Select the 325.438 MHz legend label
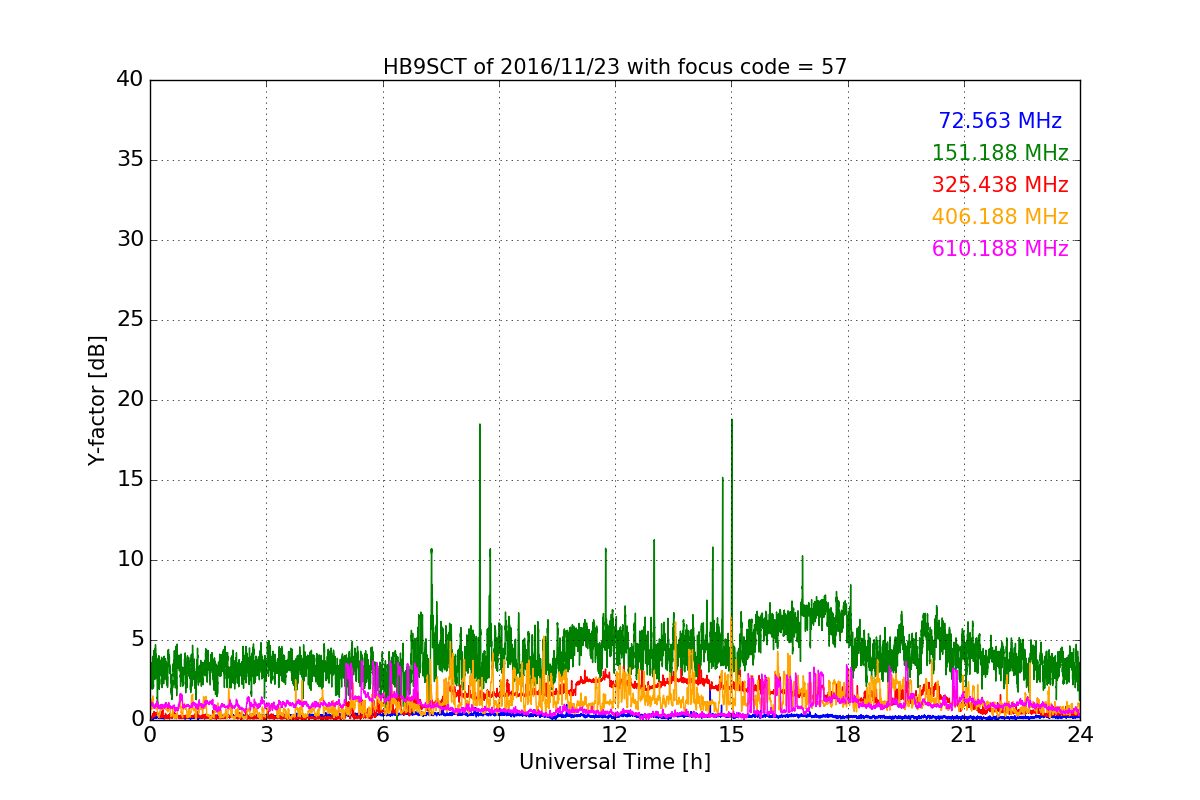Viewport: 1200px width, 800px height. (x=1000, y=185)
